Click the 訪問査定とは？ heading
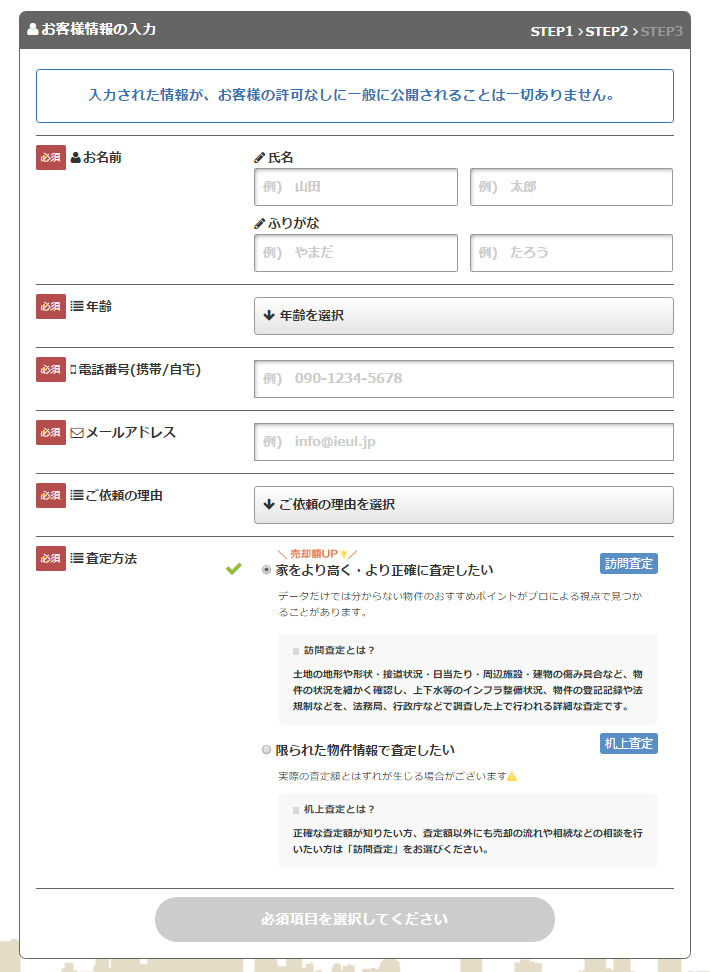Viewport: 710px width, 972px height. [339, 650]
